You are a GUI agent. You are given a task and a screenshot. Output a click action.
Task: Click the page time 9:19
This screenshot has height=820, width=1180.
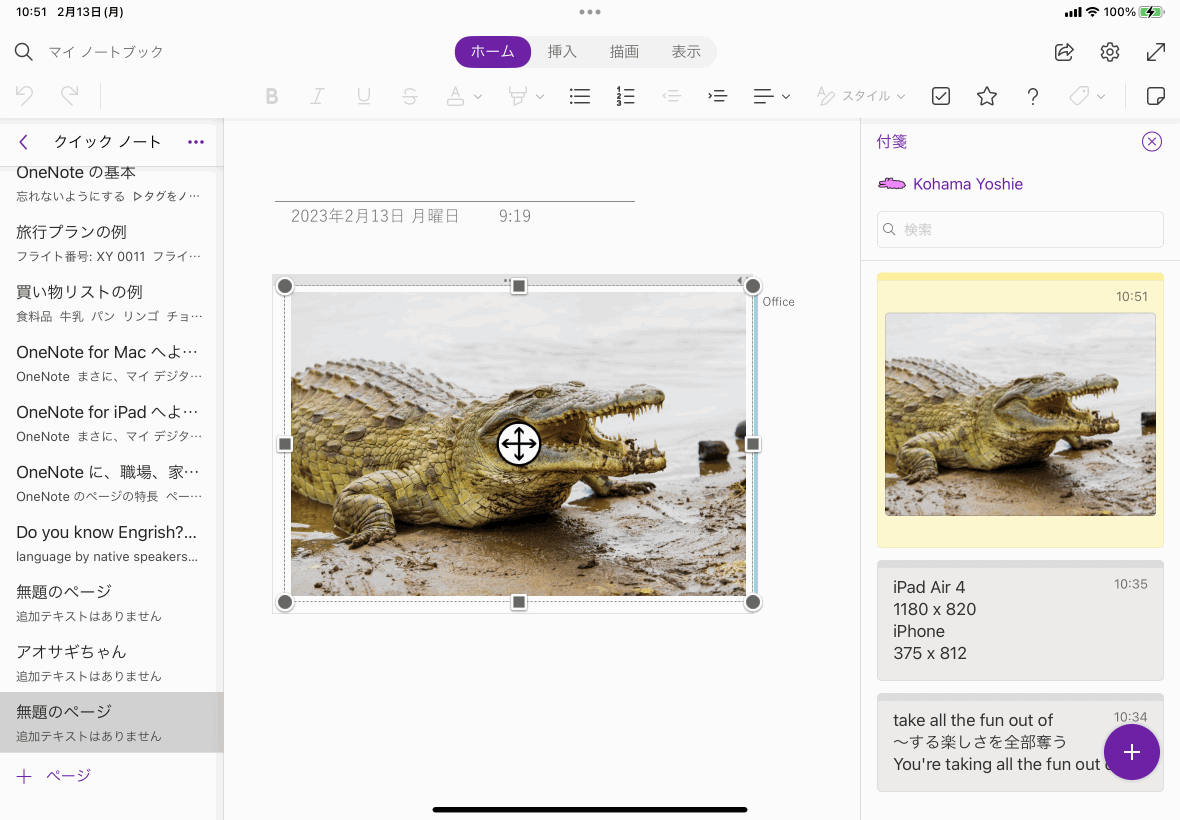click(515, 217)
